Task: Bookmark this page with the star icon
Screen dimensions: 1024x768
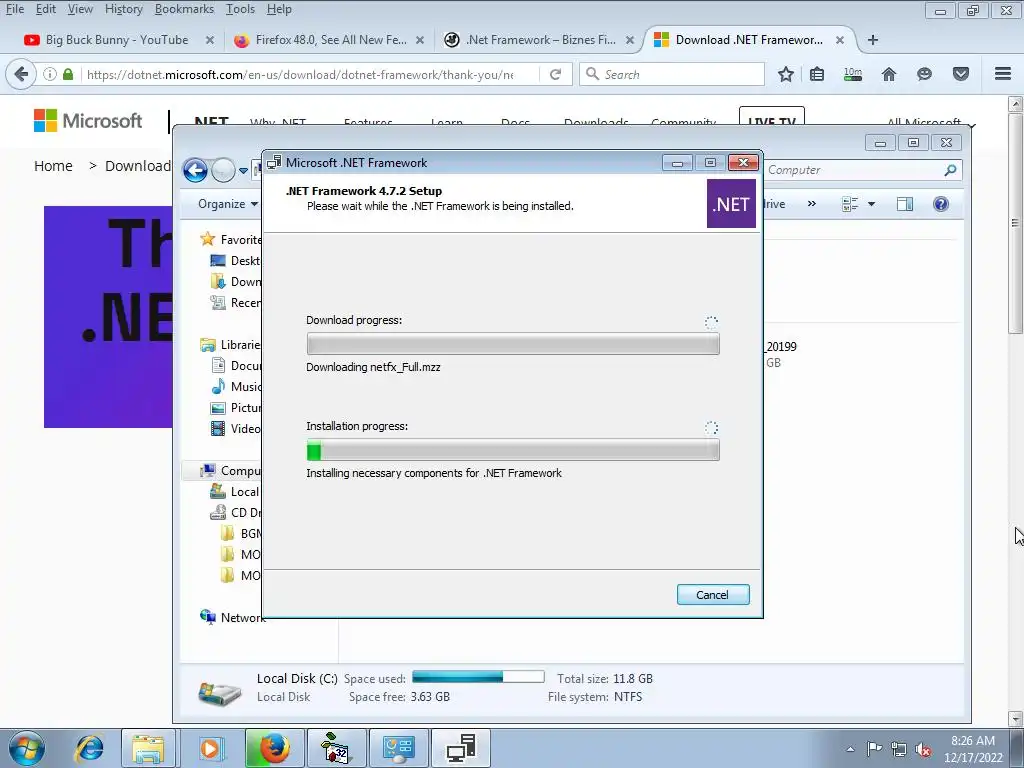Action: click(786, 74)
